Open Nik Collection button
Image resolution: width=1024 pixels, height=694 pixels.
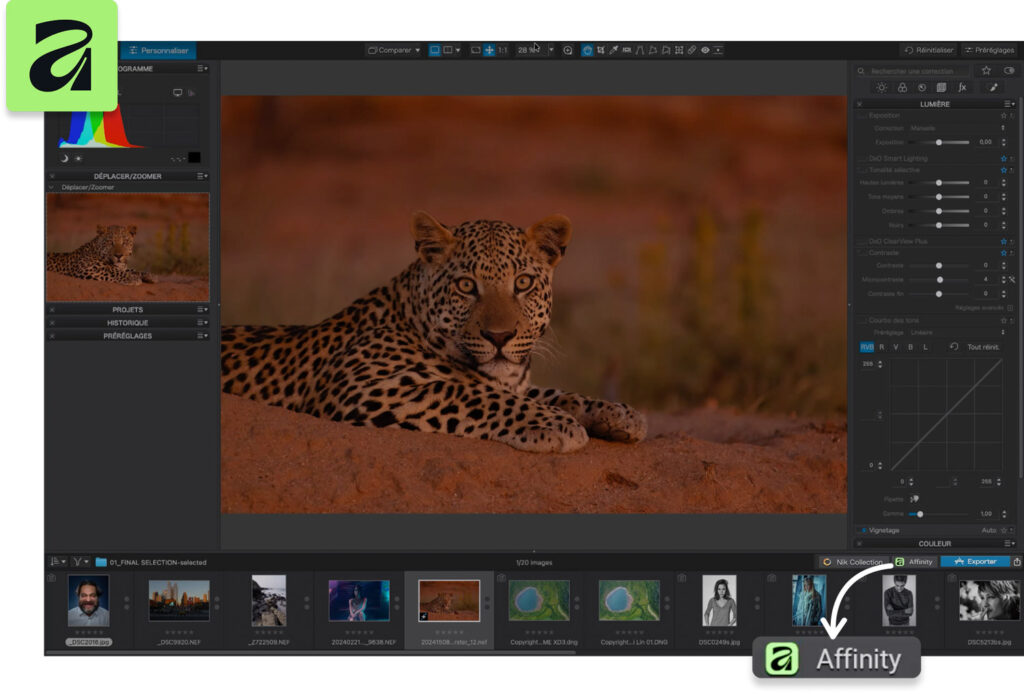tap(853, 561)
